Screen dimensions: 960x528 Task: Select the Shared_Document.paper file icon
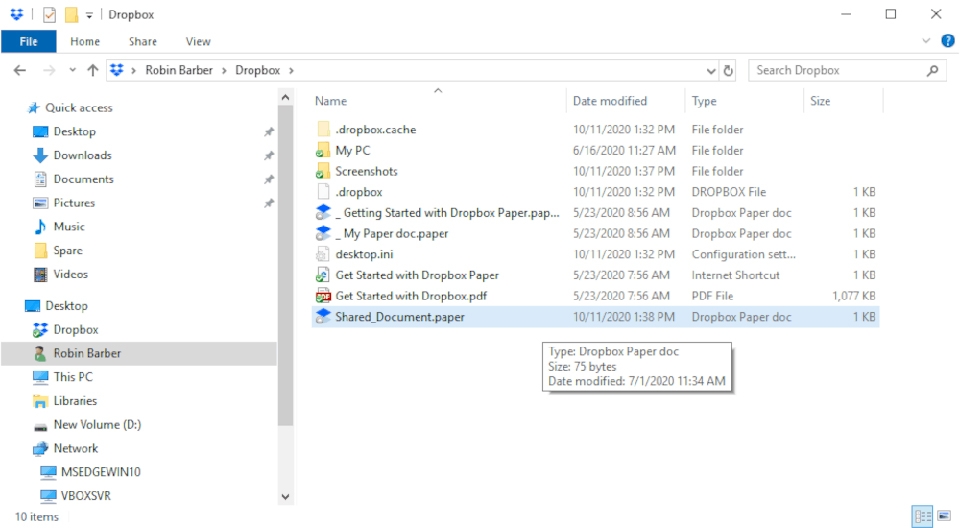pos(323,317)
